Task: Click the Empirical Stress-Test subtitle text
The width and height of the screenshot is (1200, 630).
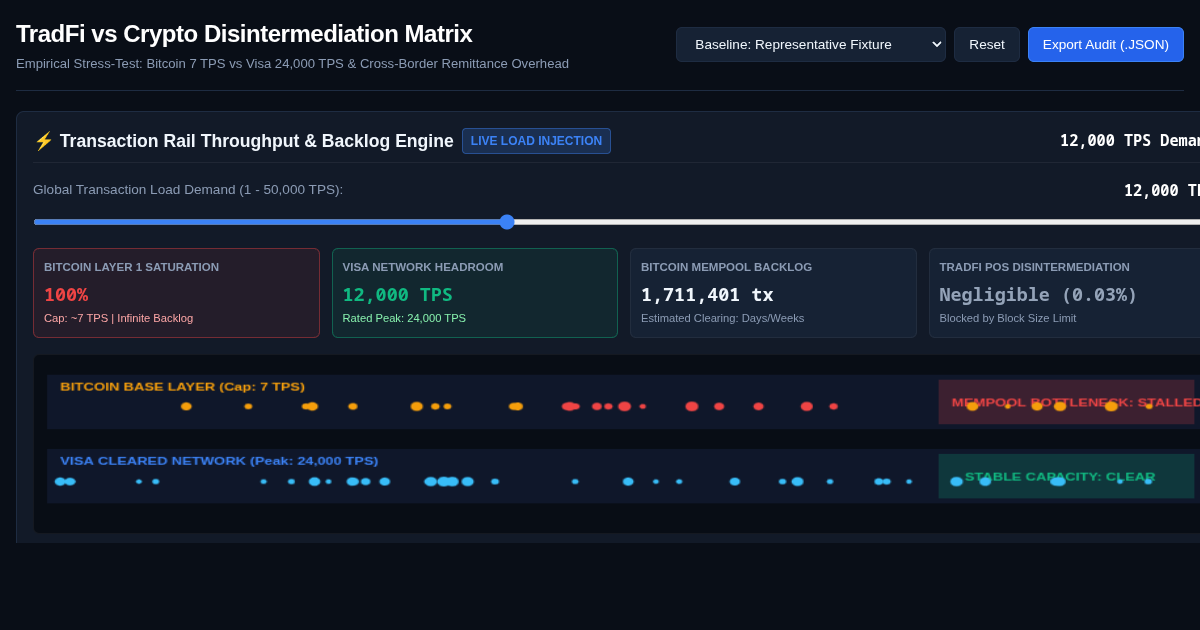Action: tap(292, 64)
